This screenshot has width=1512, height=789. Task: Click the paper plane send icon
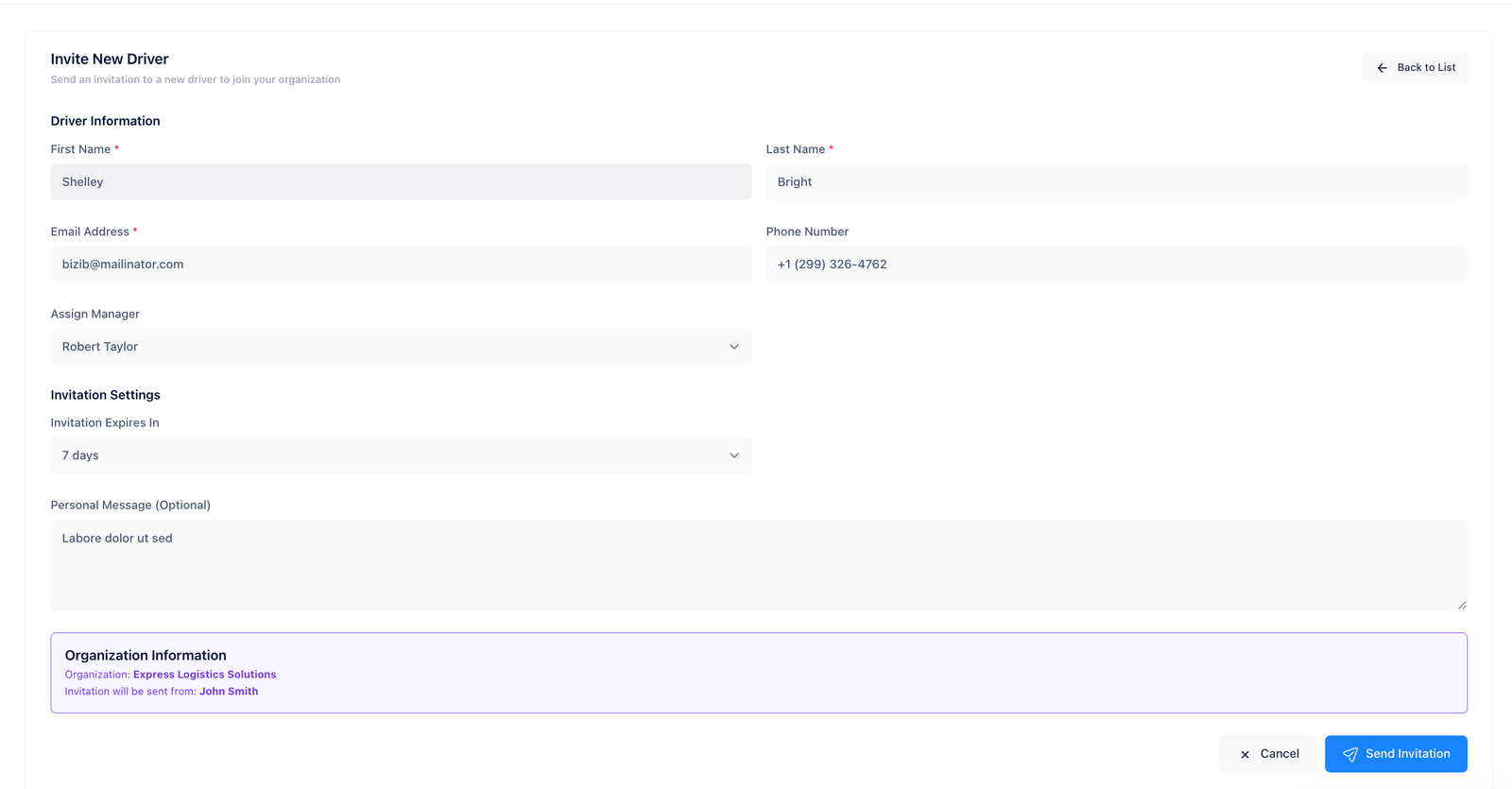1349,754
